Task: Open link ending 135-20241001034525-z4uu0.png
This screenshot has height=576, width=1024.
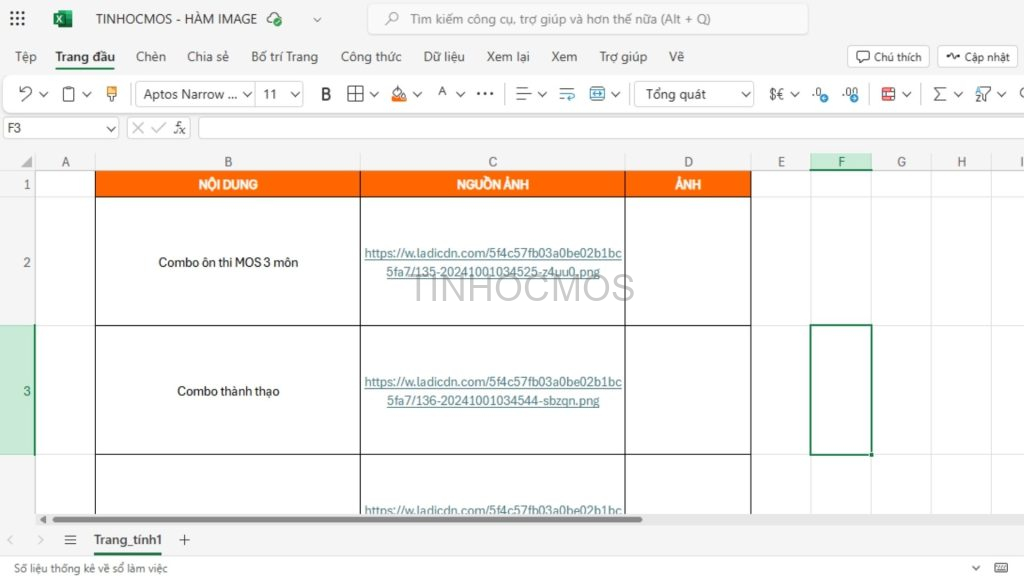Action: pos(493,262)
